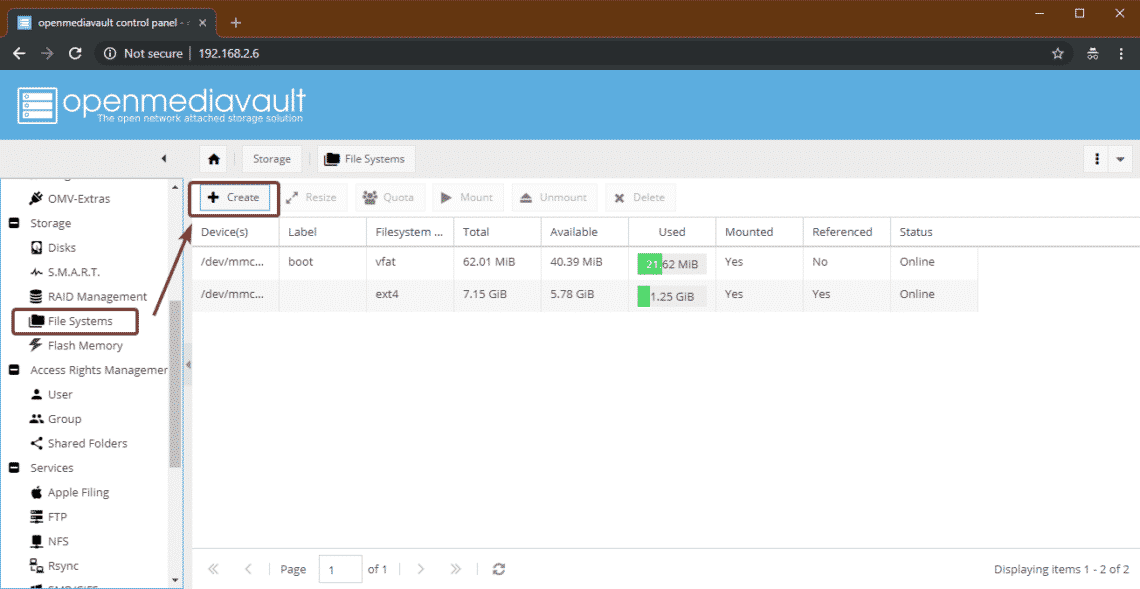Collapse the Services tree section
Screen dimensions: 1140x589
click(14, 468)
